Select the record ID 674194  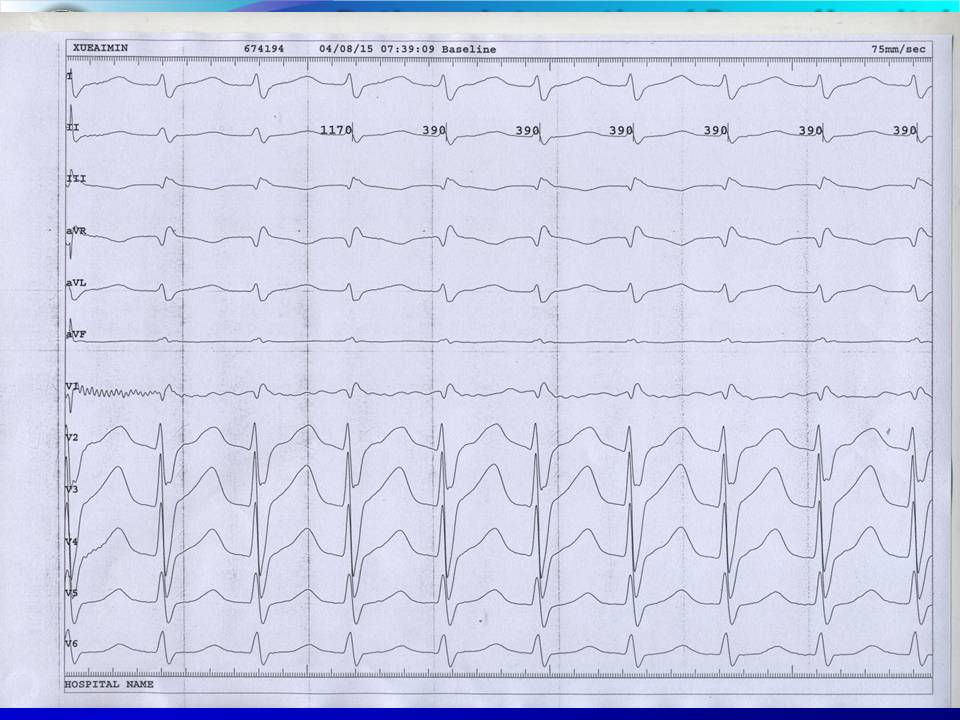[x=264, y=48]
